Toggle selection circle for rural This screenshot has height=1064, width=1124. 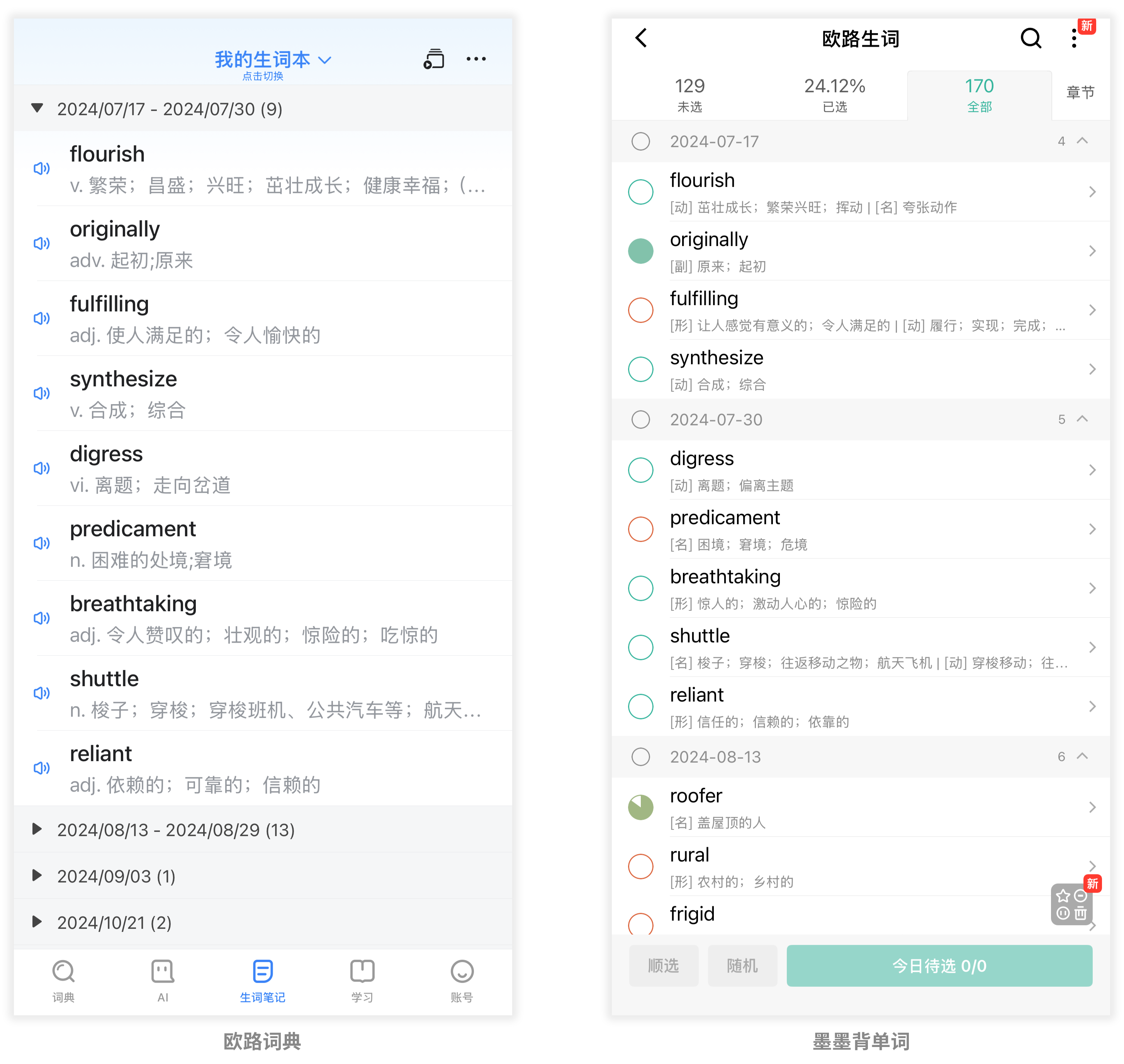[x=640, y=866]
